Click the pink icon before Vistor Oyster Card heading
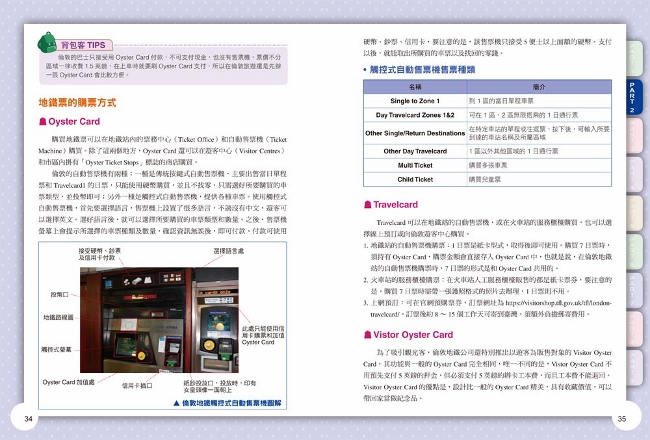Image resolution: width=650 pixels, height=440 pixels. [x=367, y=335]
